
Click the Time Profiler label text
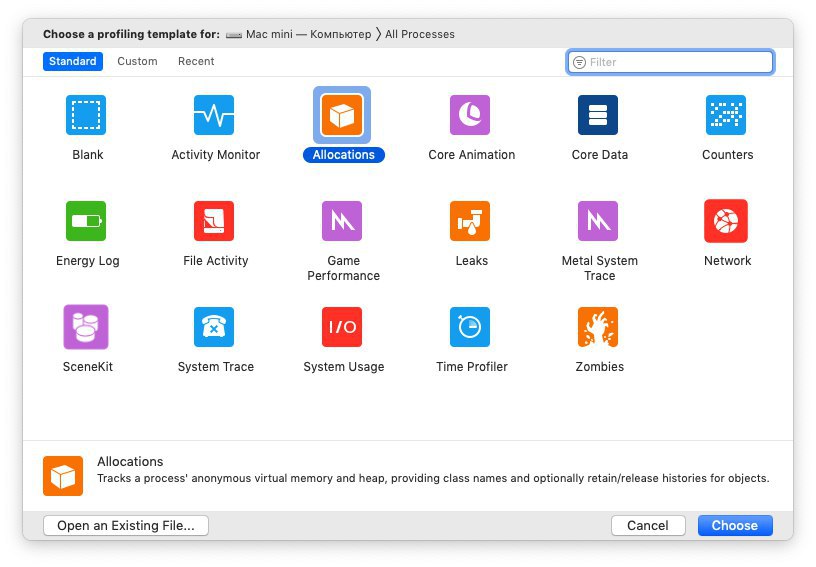pyautogui.click(x=472, y=367)
